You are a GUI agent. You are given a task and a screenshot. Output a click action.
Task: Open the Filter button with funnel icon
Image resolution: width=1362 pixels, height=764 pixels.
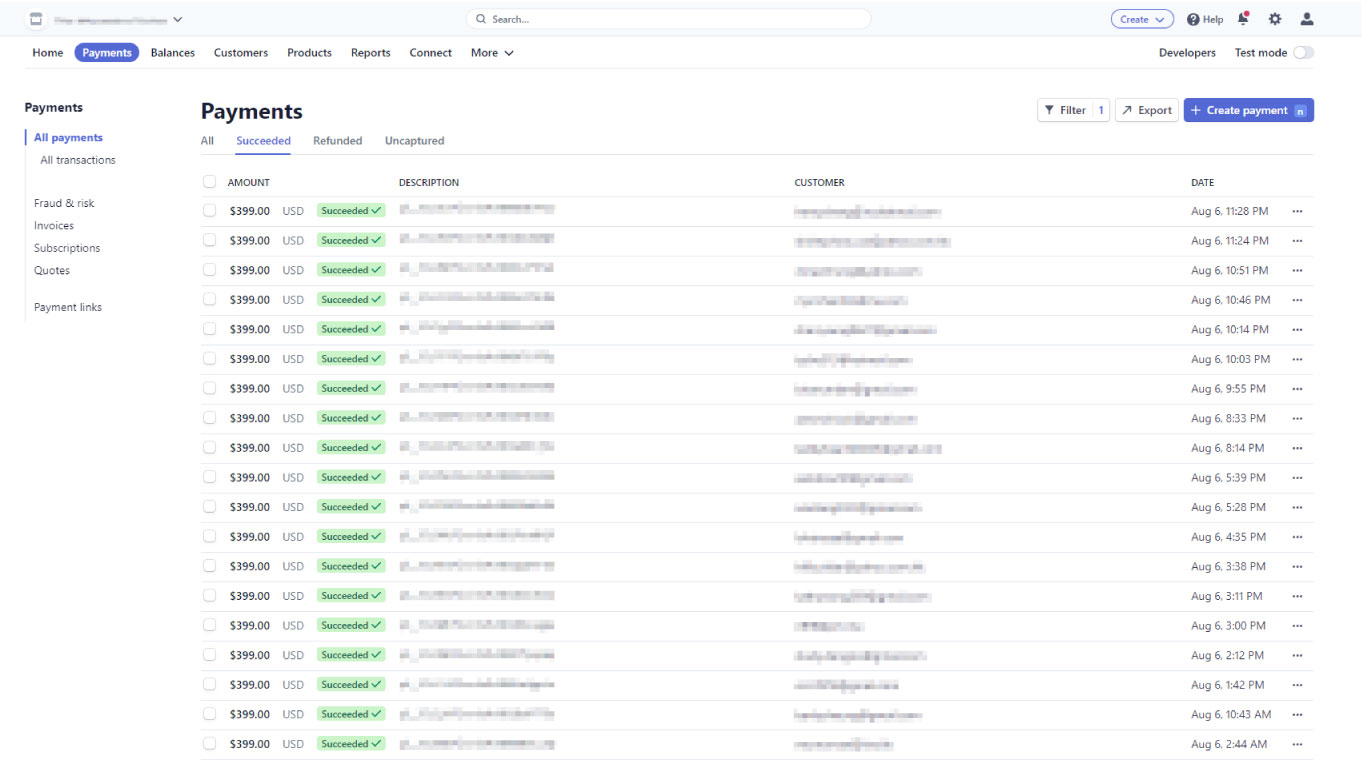[x=1072, y=110]
